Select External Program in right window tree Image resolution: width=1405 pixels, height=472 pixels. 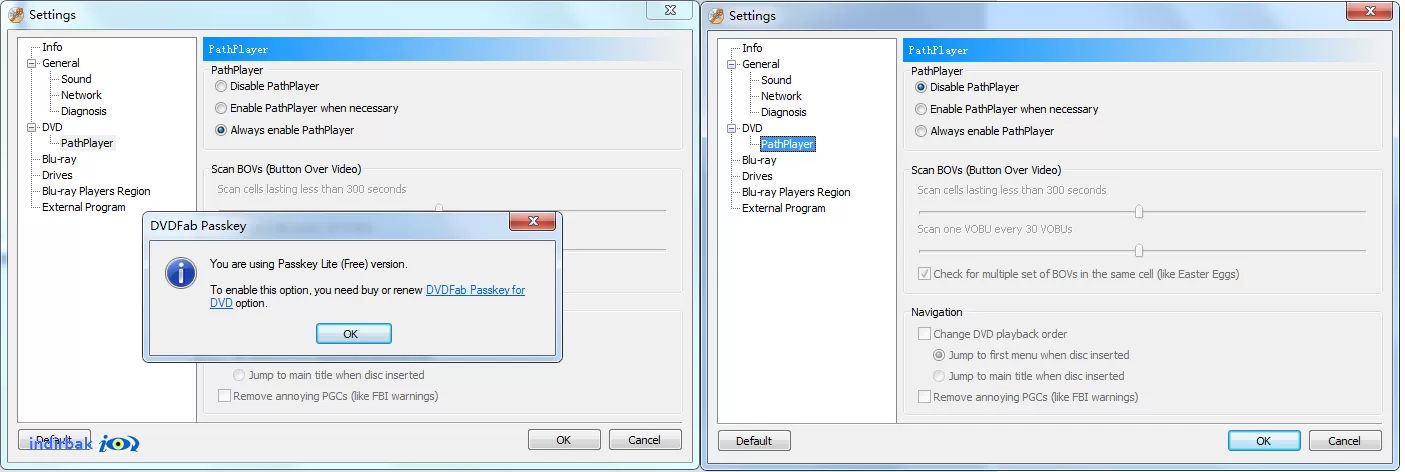point(784,208)
